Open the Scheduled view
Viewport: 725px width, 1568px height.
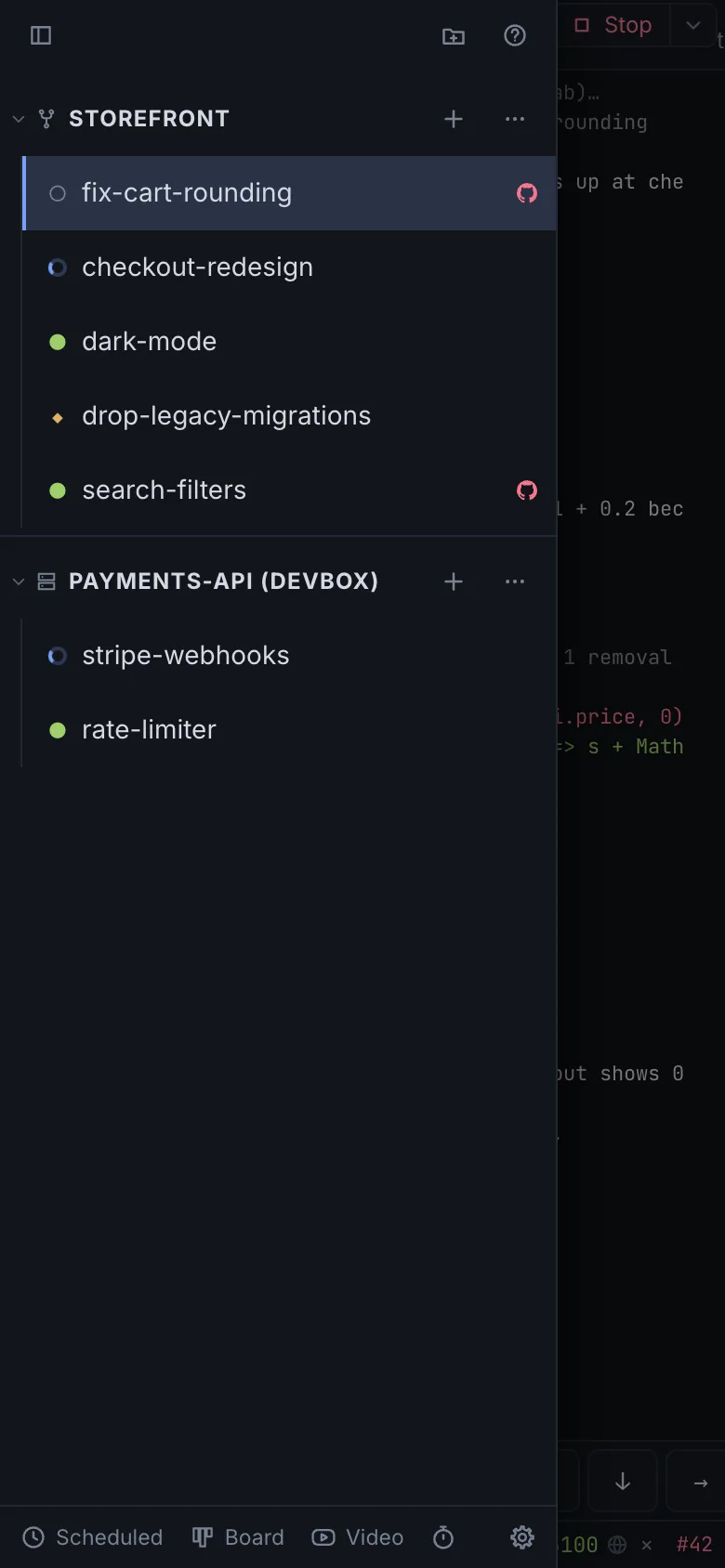tap(92, 1537)
